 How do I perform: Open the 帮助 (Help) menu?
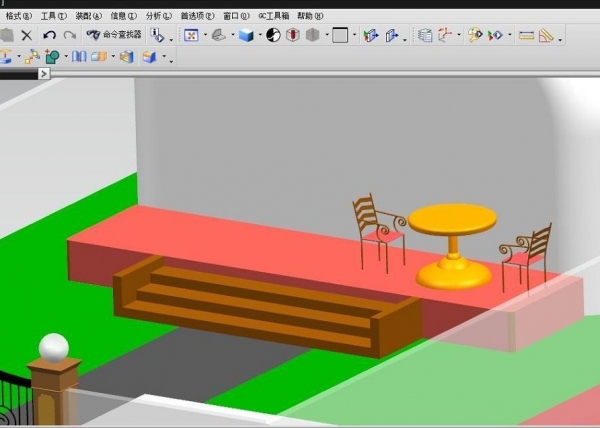(310, 16)
